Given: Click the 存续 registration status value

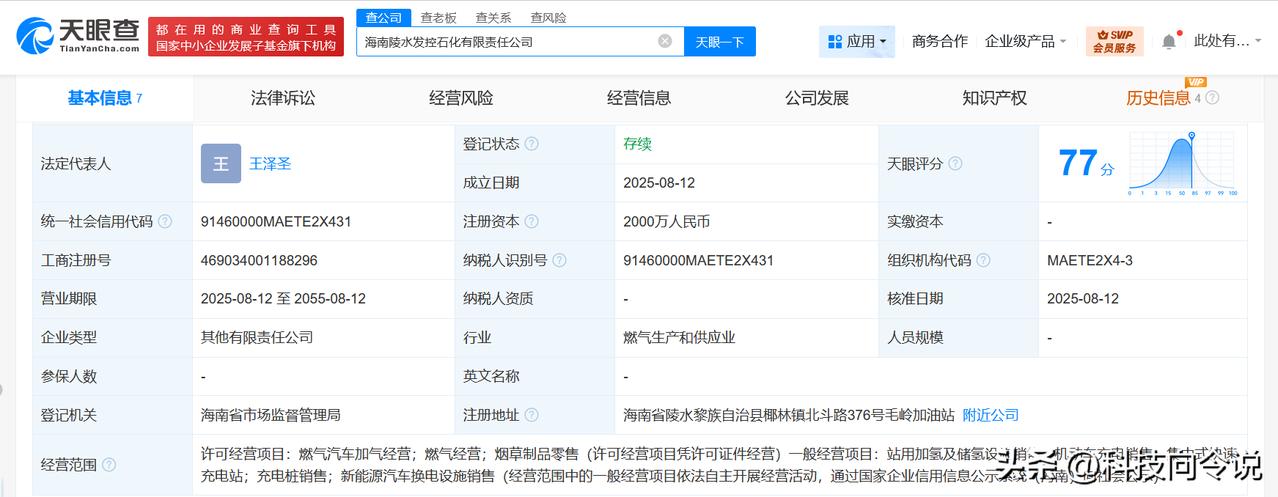Looking at the screenshot, I should (637, 144).
